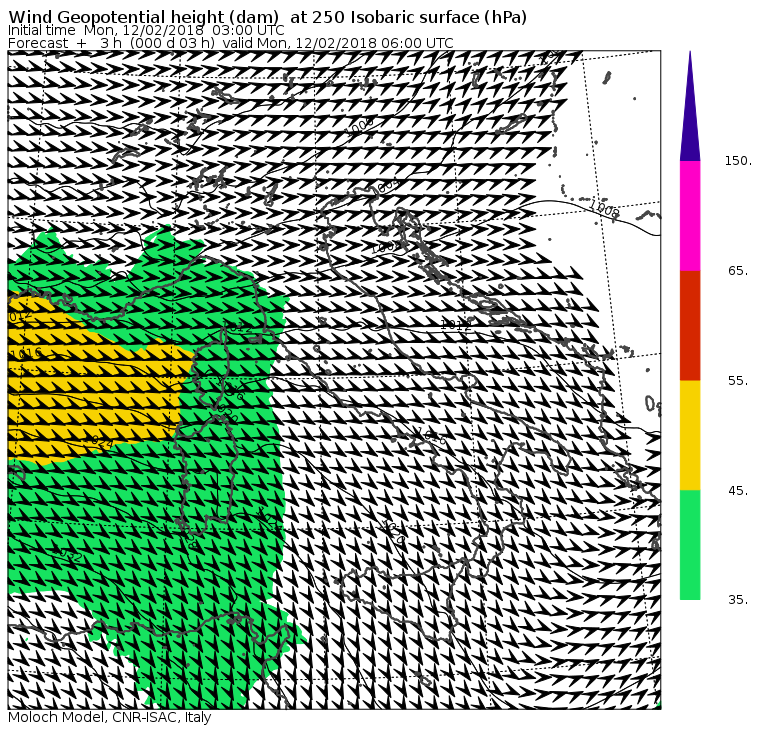
Task: Click the chart title 'Wind Geopotential height (dam)'
Action: 143,17
